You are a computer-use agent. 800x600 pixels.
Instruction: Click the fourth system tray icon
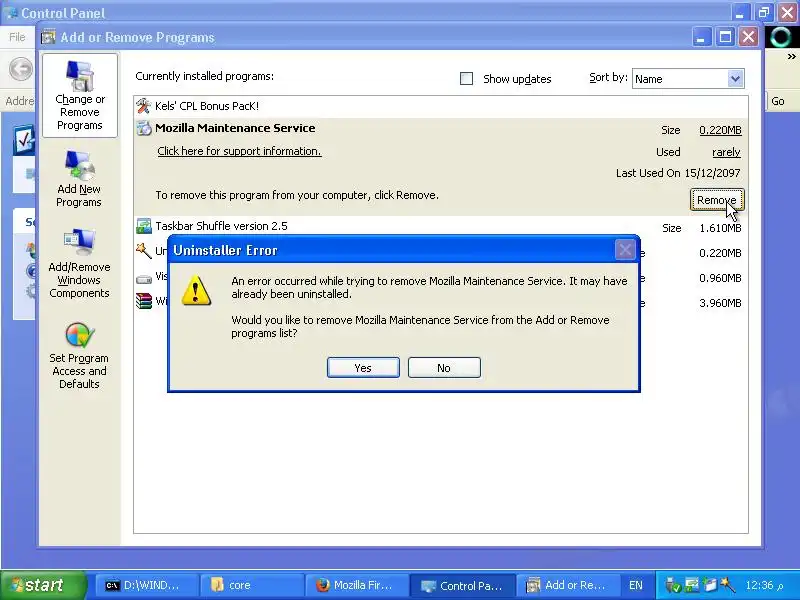coord(727,585)
